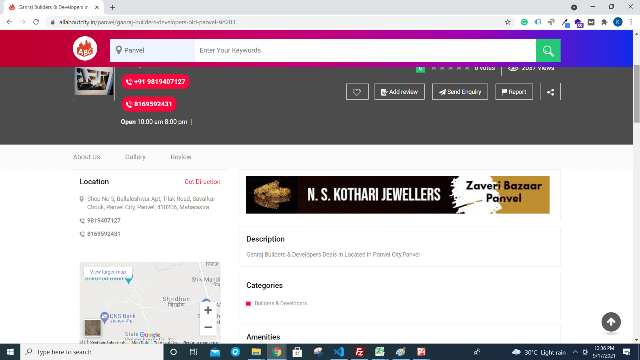Click the Enter Your Keywords search field
640x360 pixels.
point(365,51)
